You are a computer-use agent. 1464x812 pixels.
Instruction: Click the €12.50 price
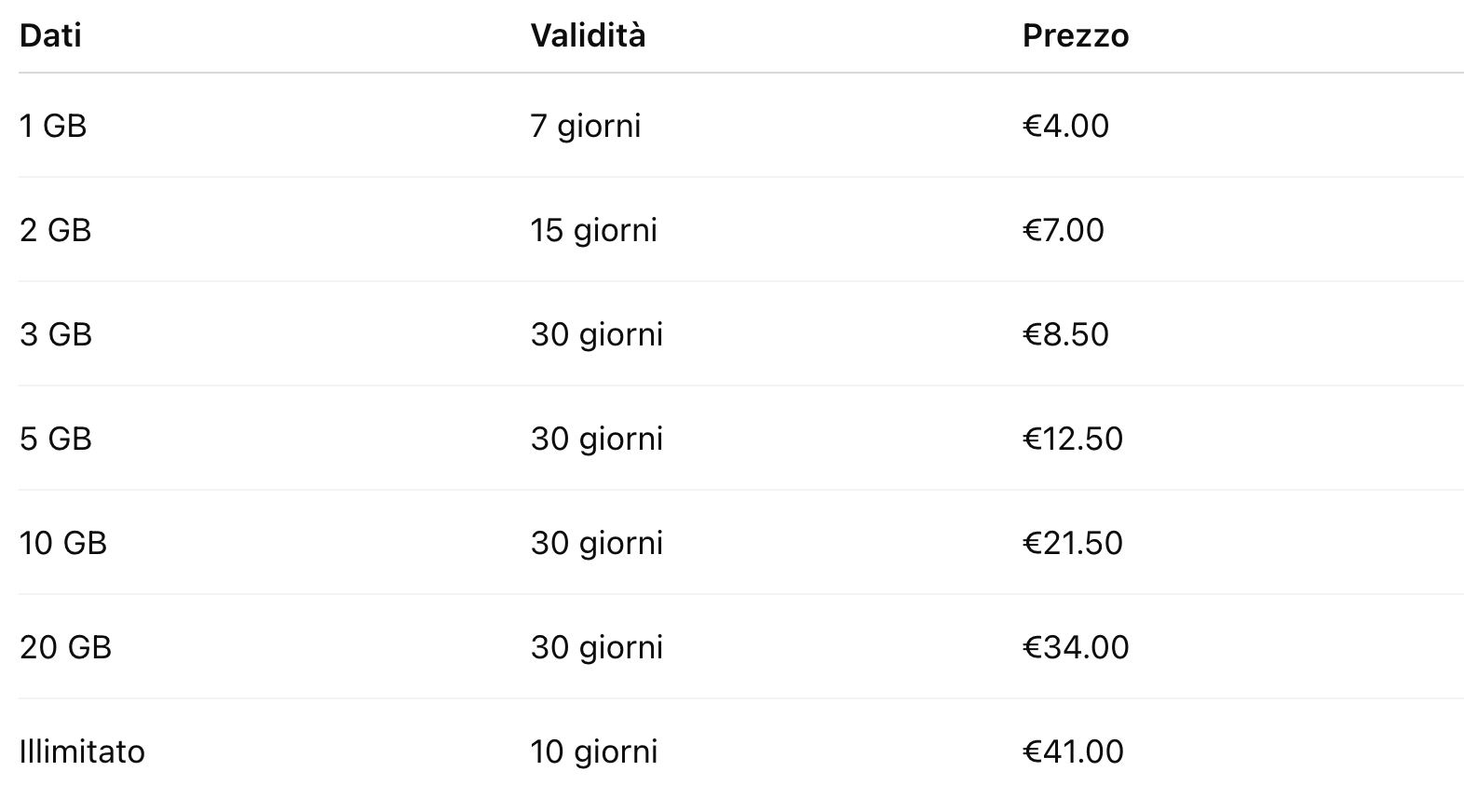1072,439
